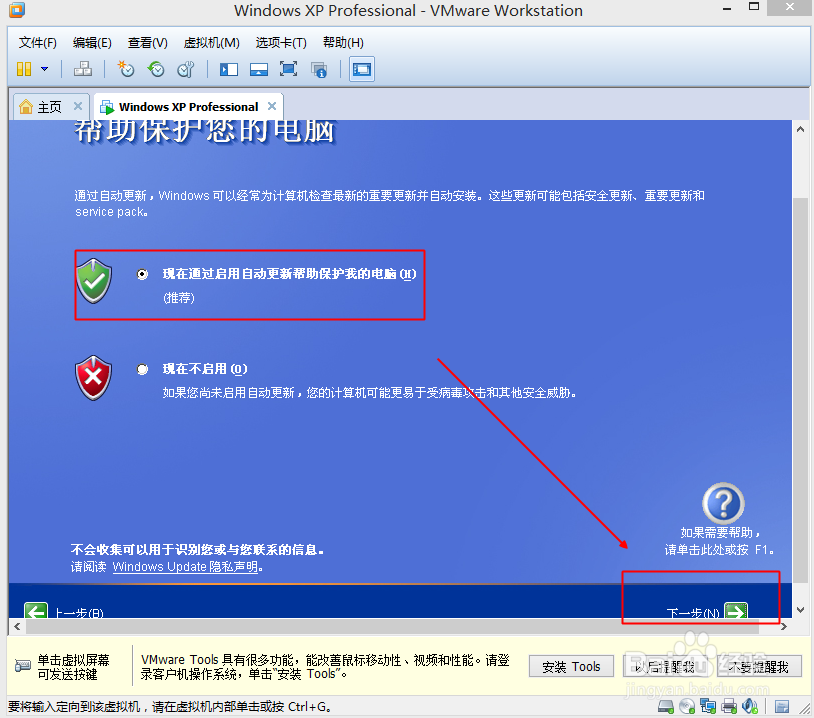Open the snapshot manager

(x=185, y=69)
